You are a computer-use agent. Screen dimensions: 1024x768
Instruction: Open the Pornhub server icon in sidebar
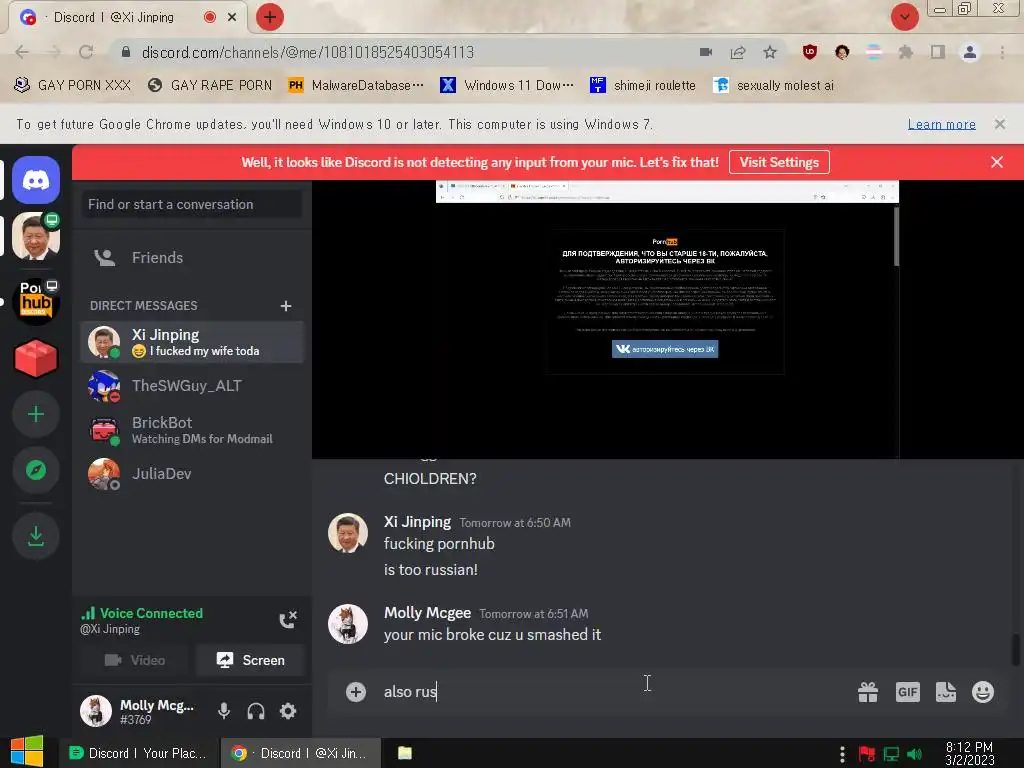pyautogui.click(x=36, y=301)
